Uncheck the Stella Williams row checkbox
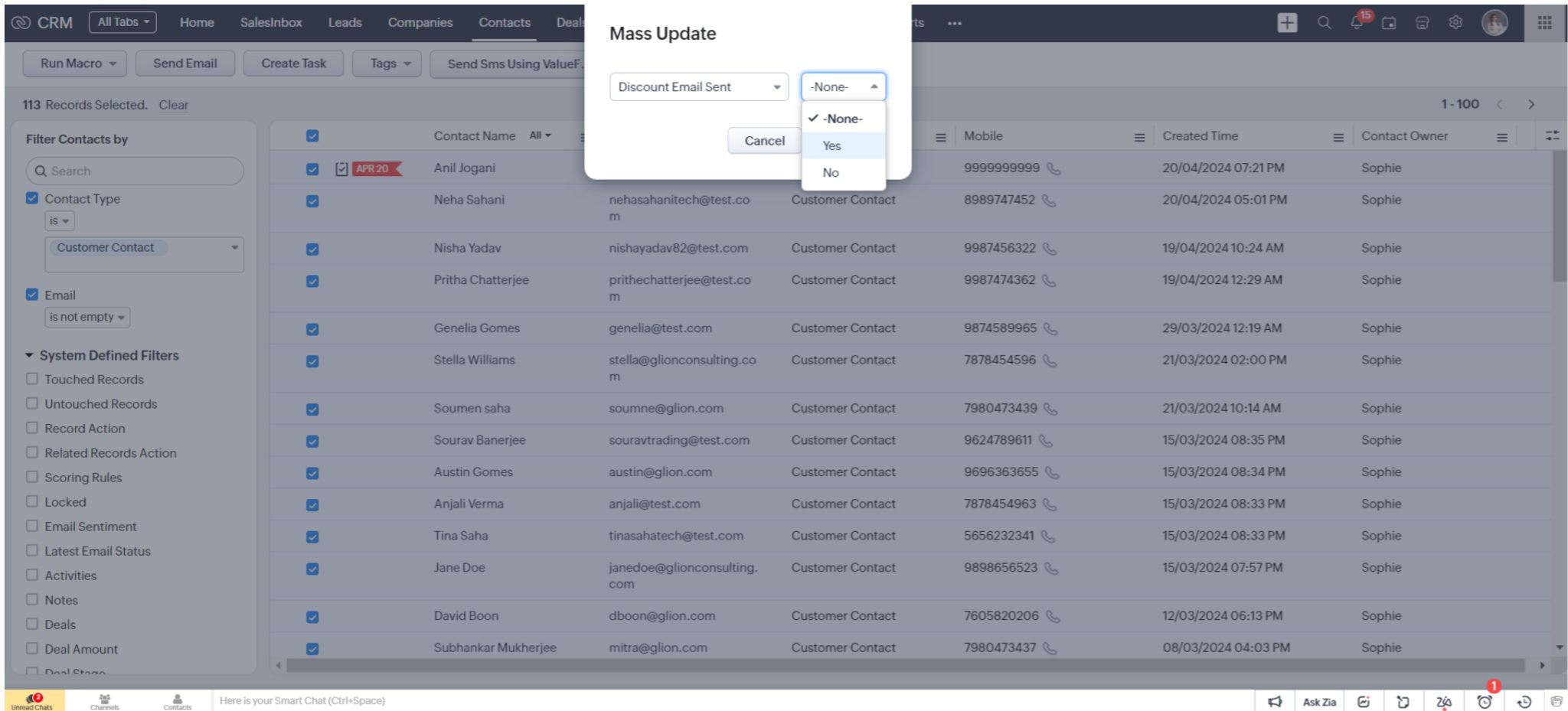Screen dimensions: 1568x711 point(312,360)
